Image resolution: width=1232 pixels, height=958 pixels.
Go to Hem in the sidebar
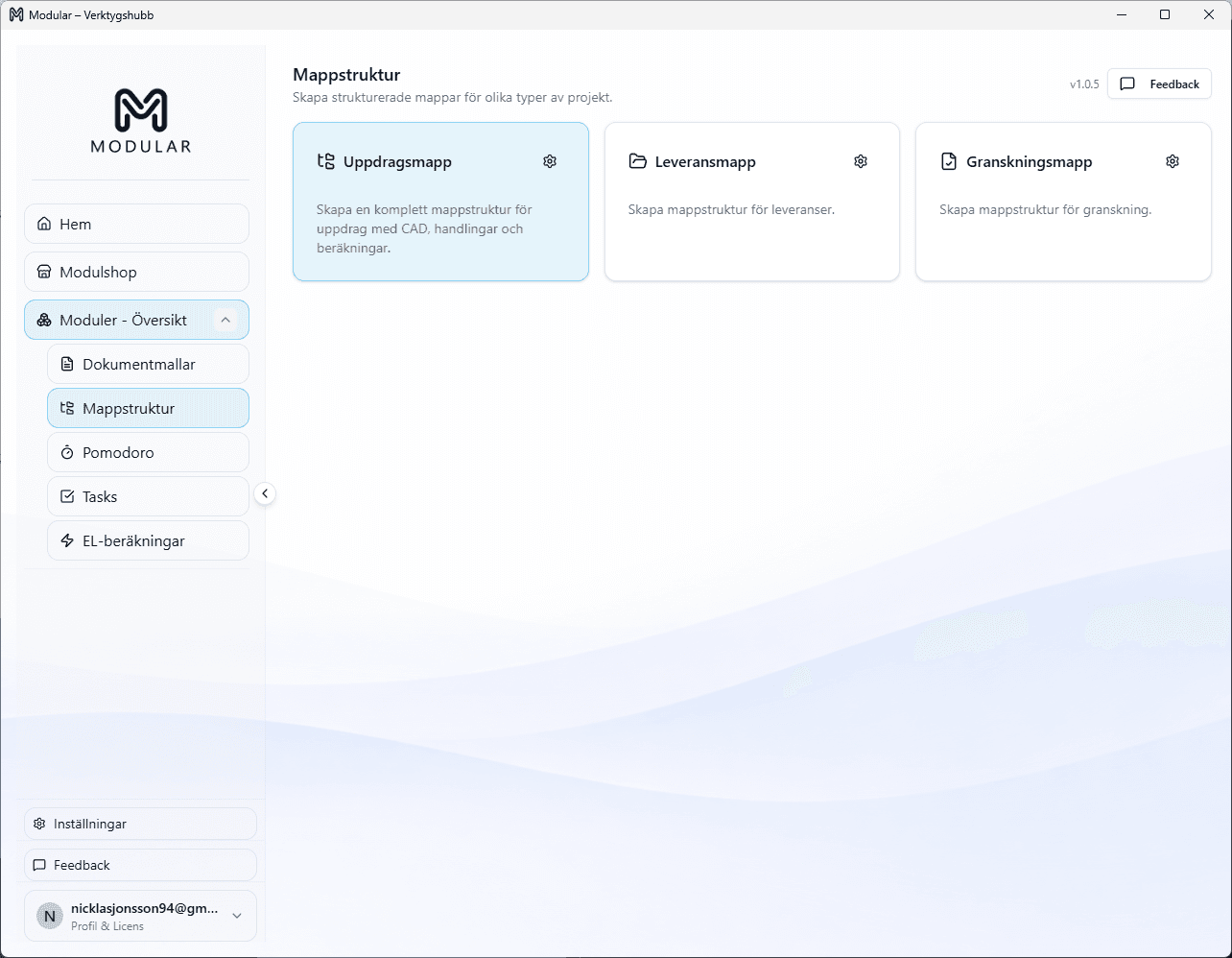coord(136,224)
